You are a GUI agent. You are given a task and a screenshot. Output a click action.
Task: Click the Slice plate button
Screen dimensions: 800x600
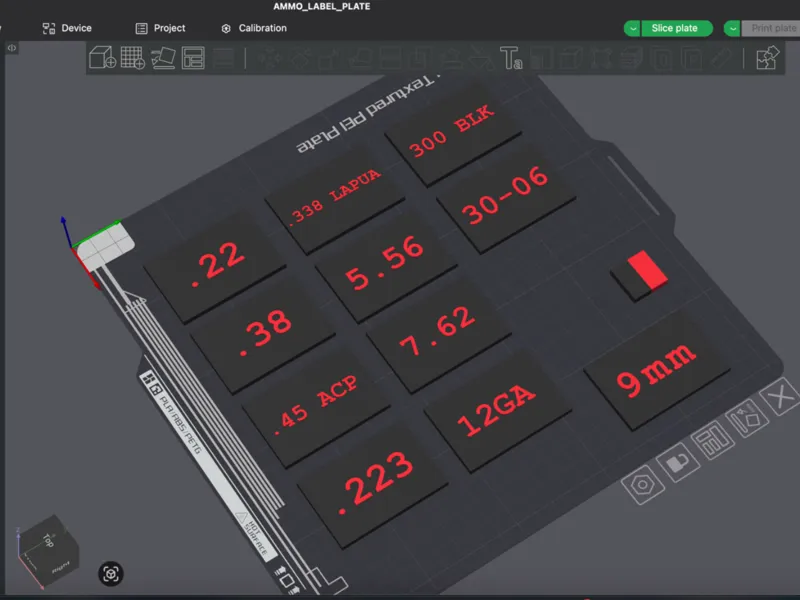pos(677,29)
